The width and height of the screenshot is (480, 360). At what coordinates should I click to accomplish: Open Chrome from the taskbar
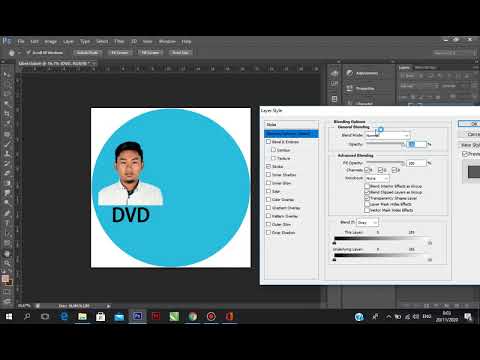(x=193, y=316)
